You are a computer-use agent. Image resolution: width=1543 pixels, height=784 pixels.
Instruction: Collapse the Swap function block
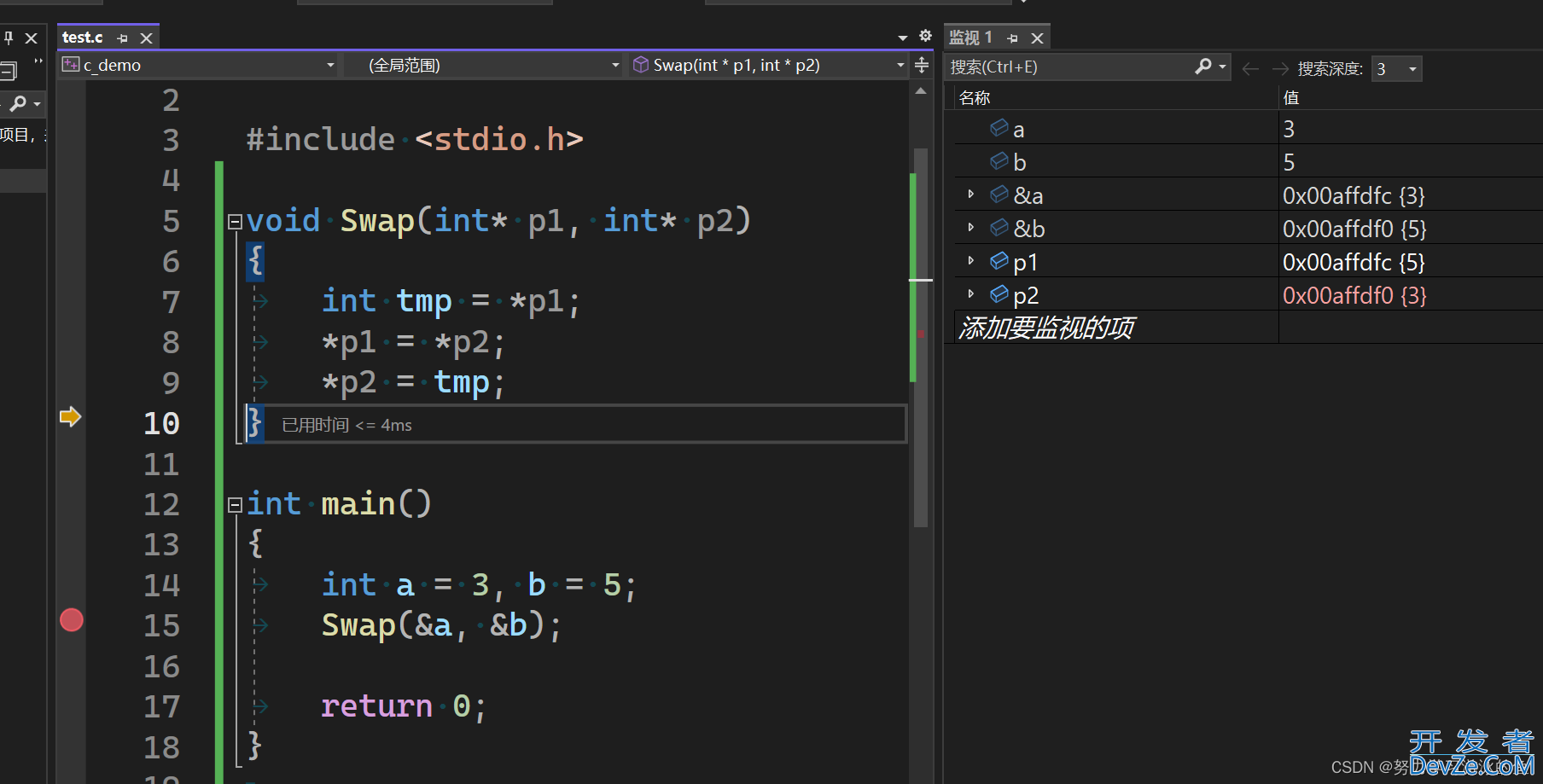coord(235,222)
